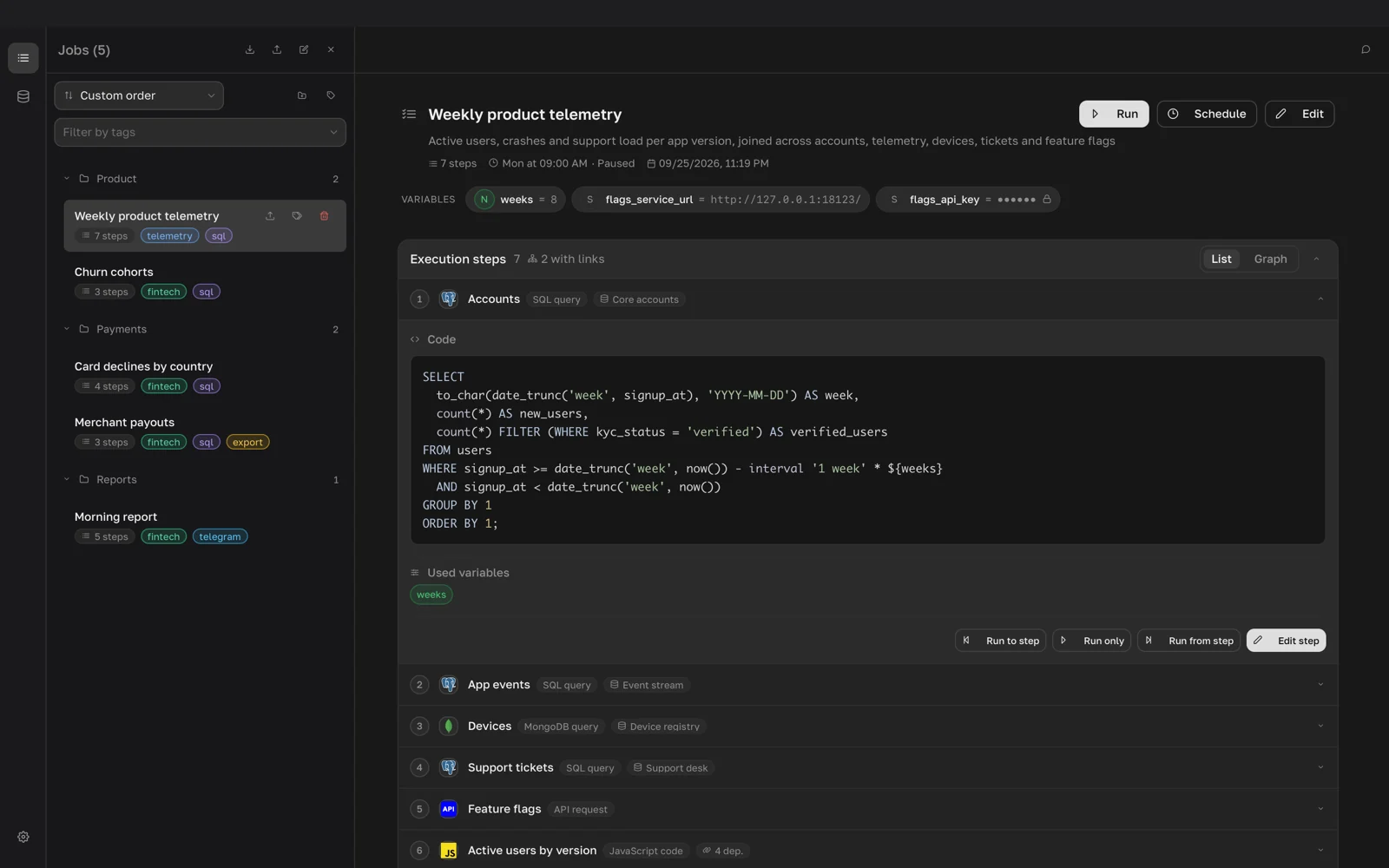Click the lock icon on flags_api_key
The image size is (1389, 868).
pos(1047,200)
